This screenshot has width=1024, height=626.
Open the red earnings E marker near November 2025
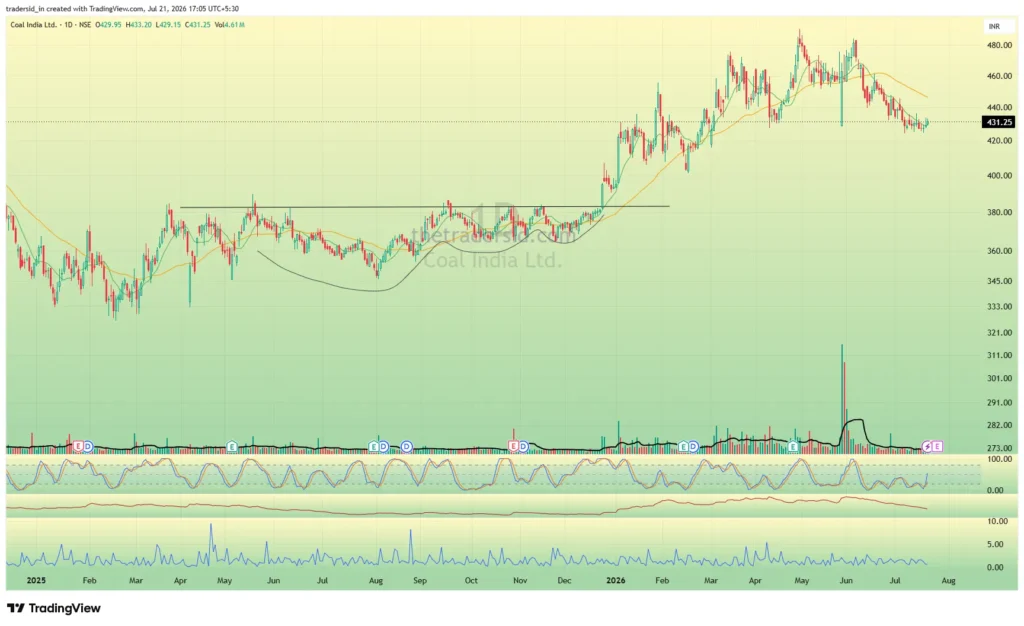[513, 446]
